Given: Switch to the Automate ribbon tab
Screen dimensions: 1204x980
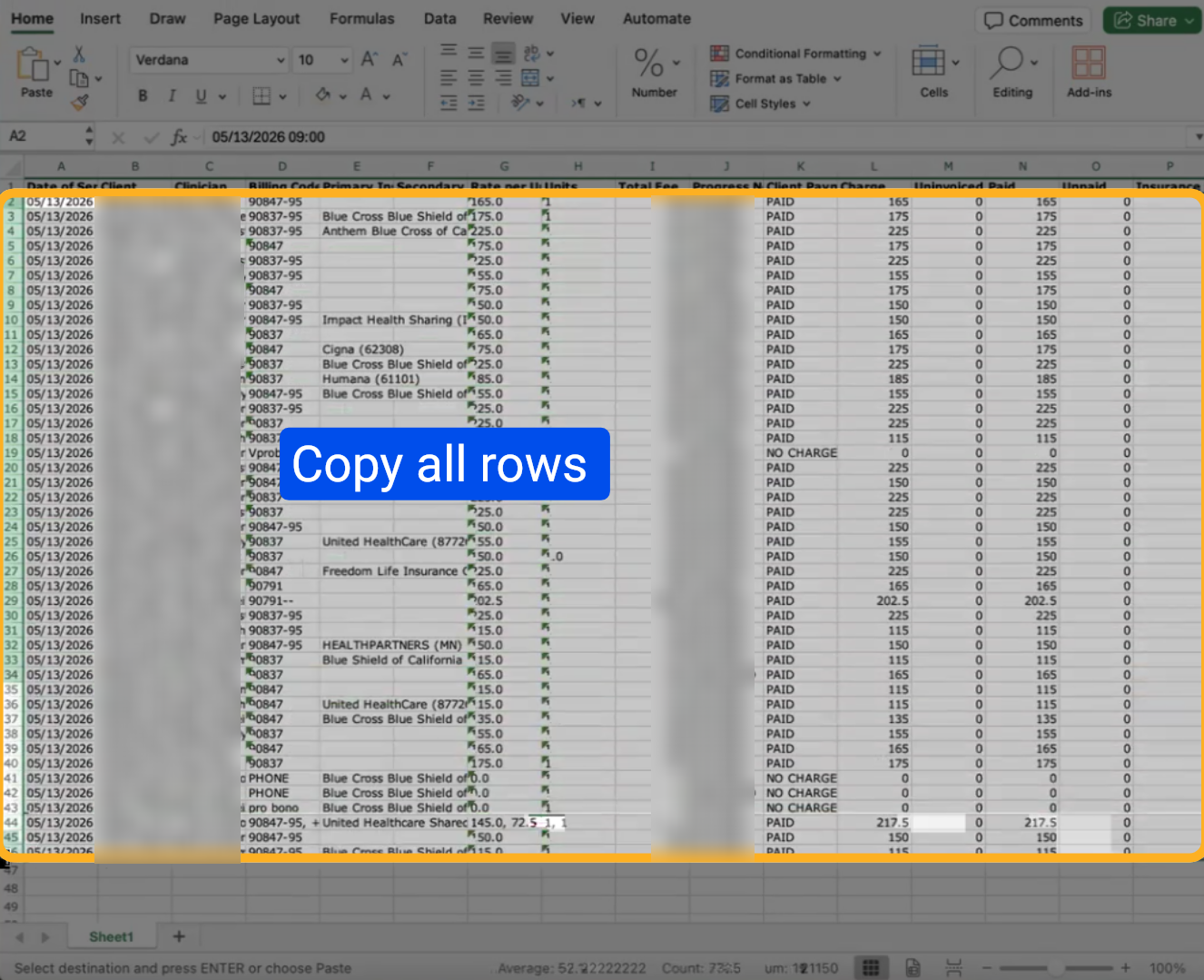Looking at the screenshot, I should 656,18.
